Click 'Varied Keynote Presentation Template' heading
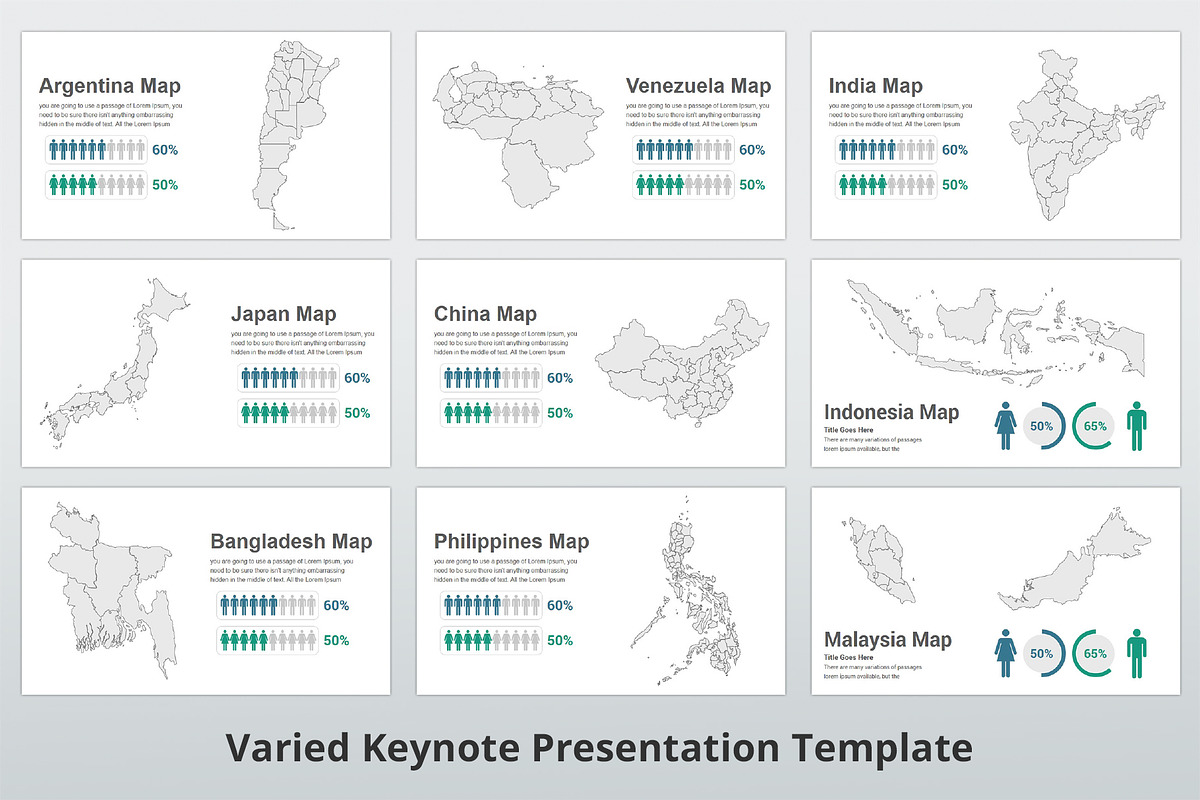This screenshot has width=1200, height=800. [x=599, y=750]
